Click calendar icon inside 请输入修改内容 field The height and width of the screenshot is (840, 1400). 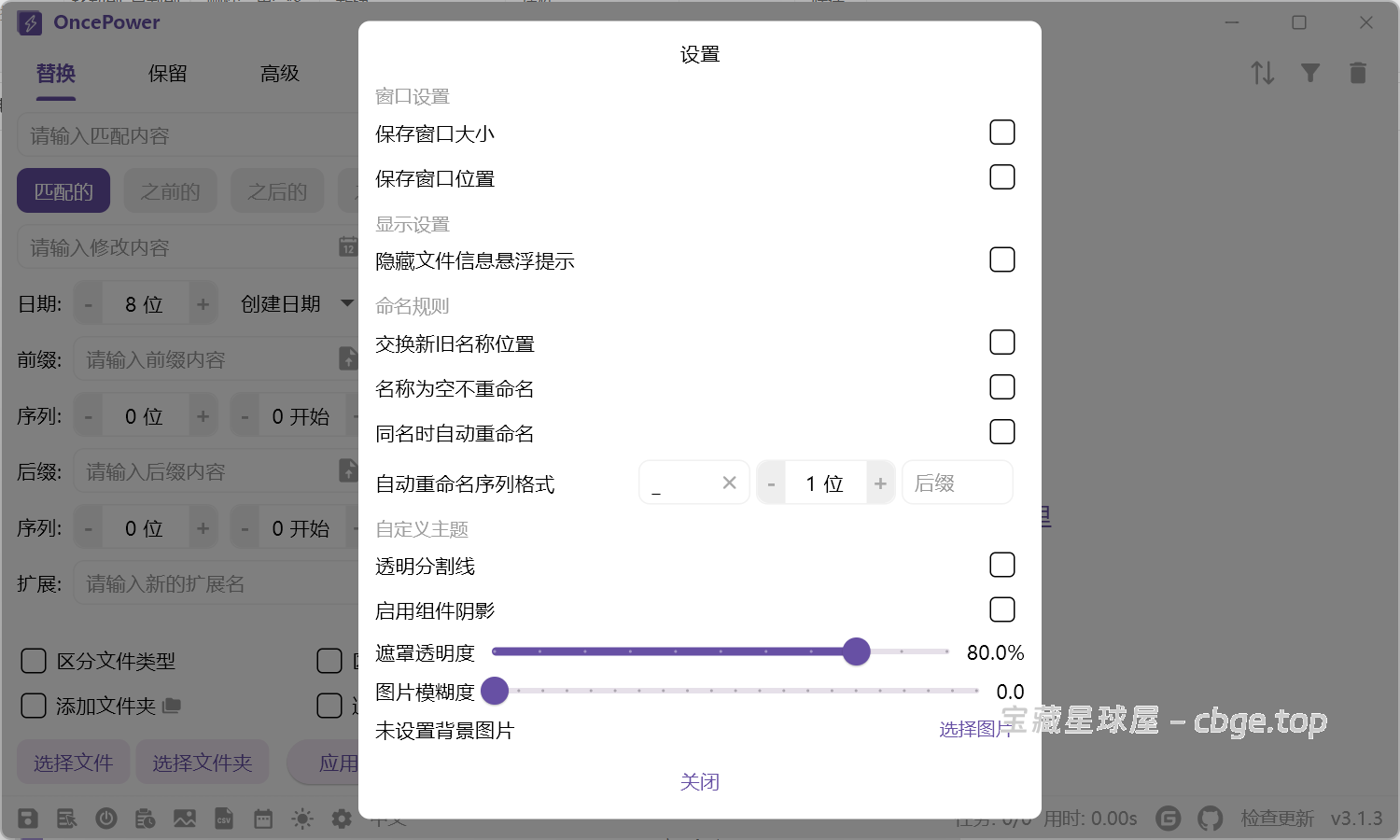point(347,246)
